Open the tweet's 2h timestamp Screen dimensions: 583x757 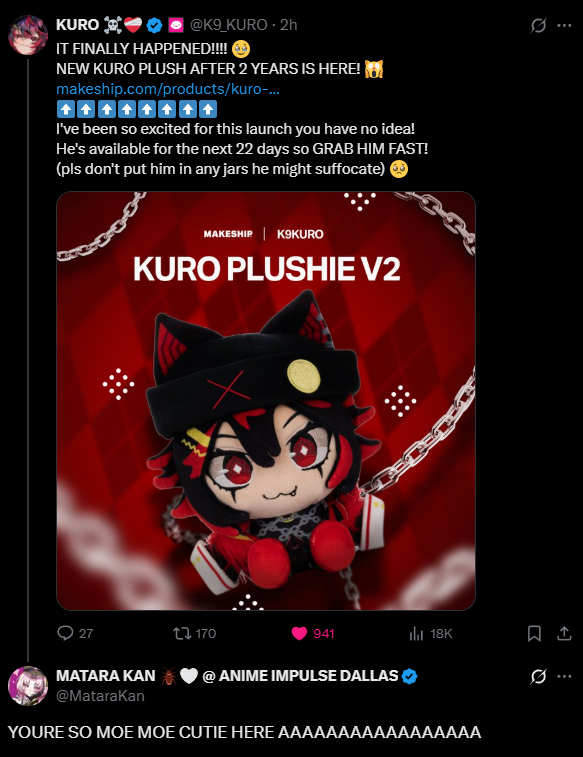(x=289, y=25)
